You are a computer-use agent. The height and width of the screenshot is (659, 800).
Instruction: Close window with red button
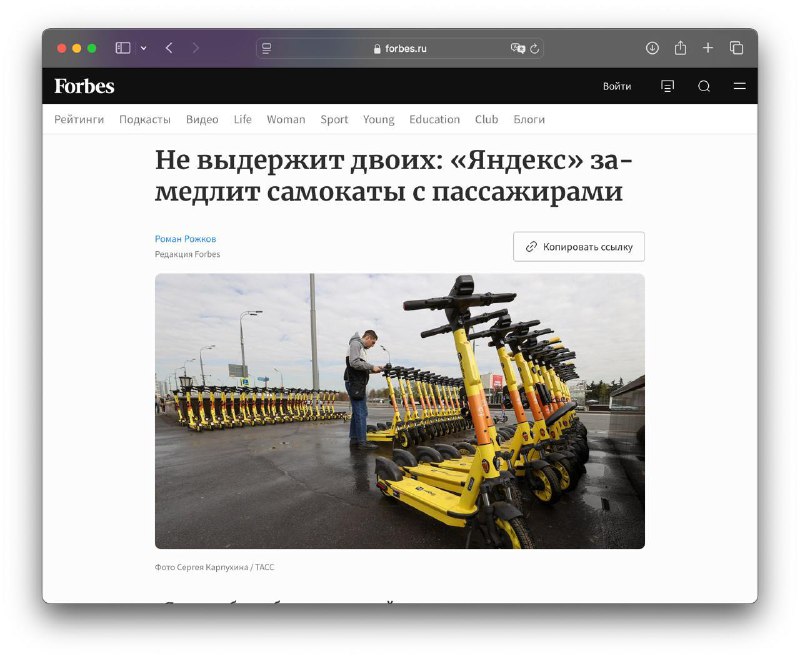click(62, 48)
